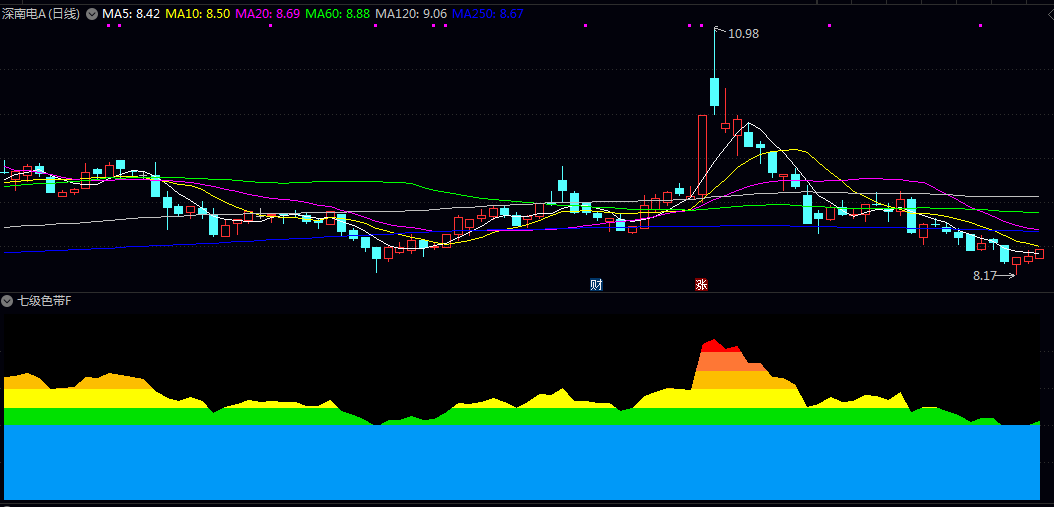Select the yellow MA10 indicator label
1054x507 pixels.
click(x=197, y=15)
